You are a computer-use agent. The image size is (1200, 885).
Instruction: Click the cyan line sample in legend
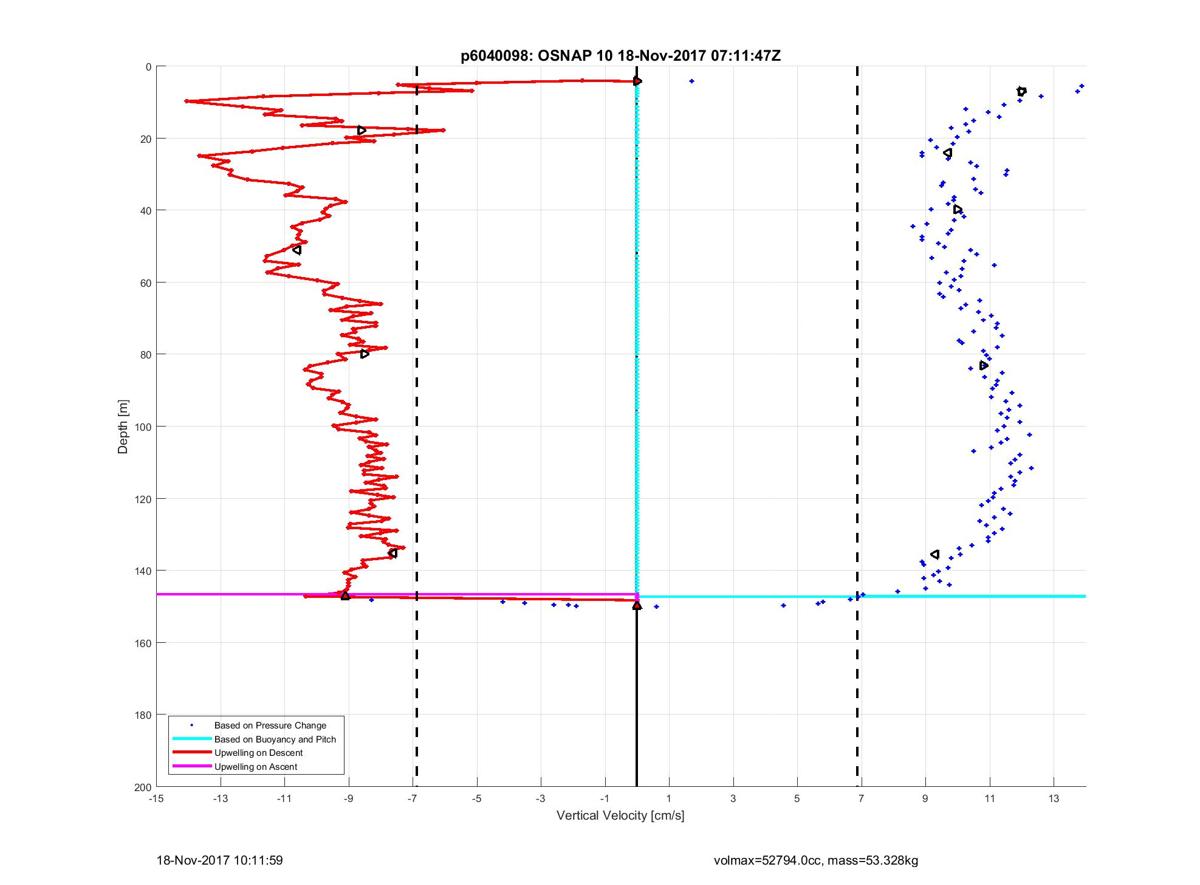coord(190,739)
